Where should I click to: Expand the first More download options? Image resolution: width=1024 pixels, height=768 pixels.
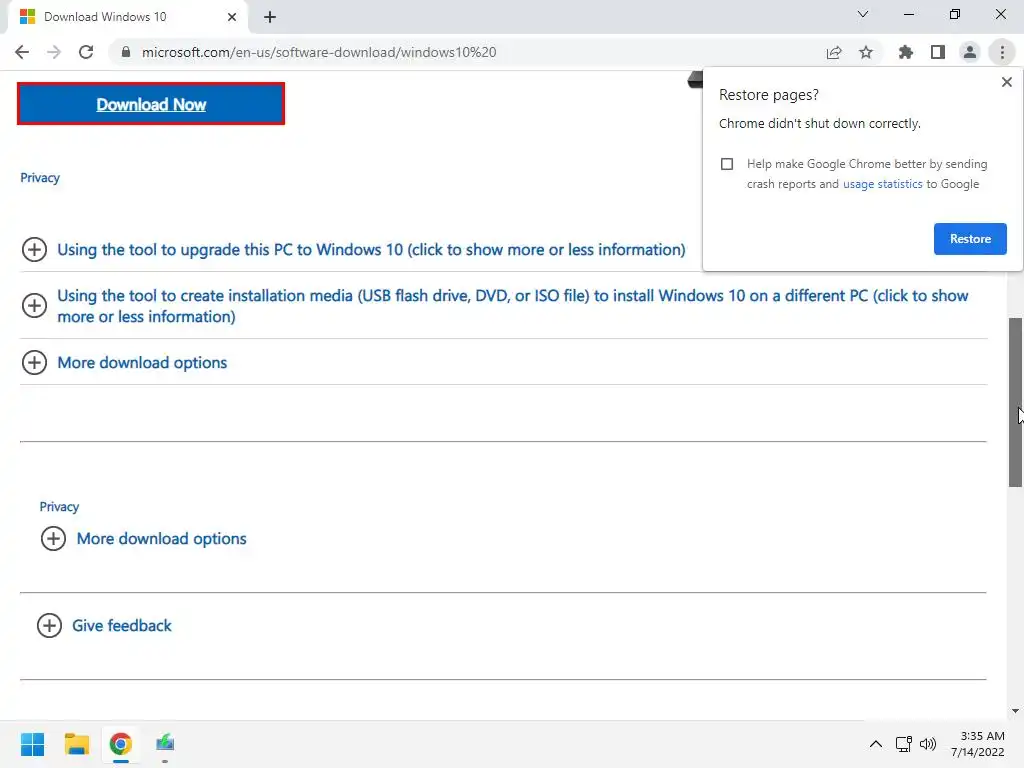142,362
